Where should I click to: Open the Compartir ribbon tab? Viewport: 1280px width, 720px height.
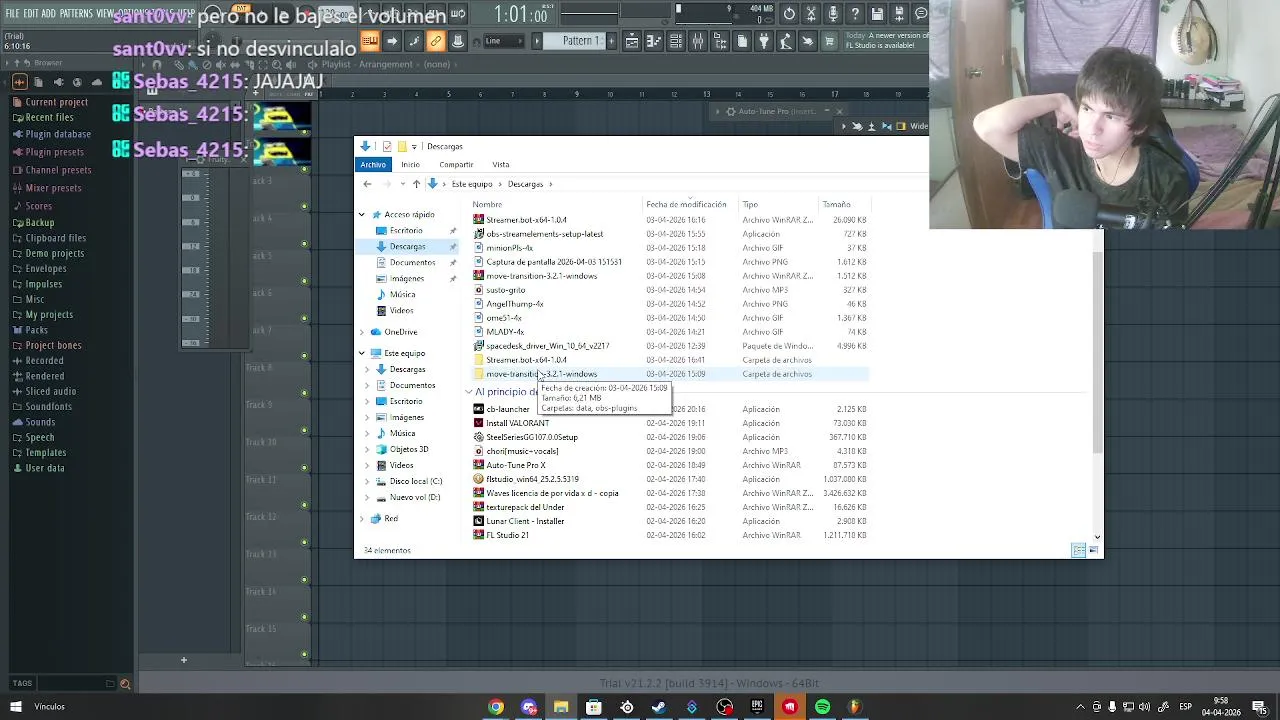[456, 164]
